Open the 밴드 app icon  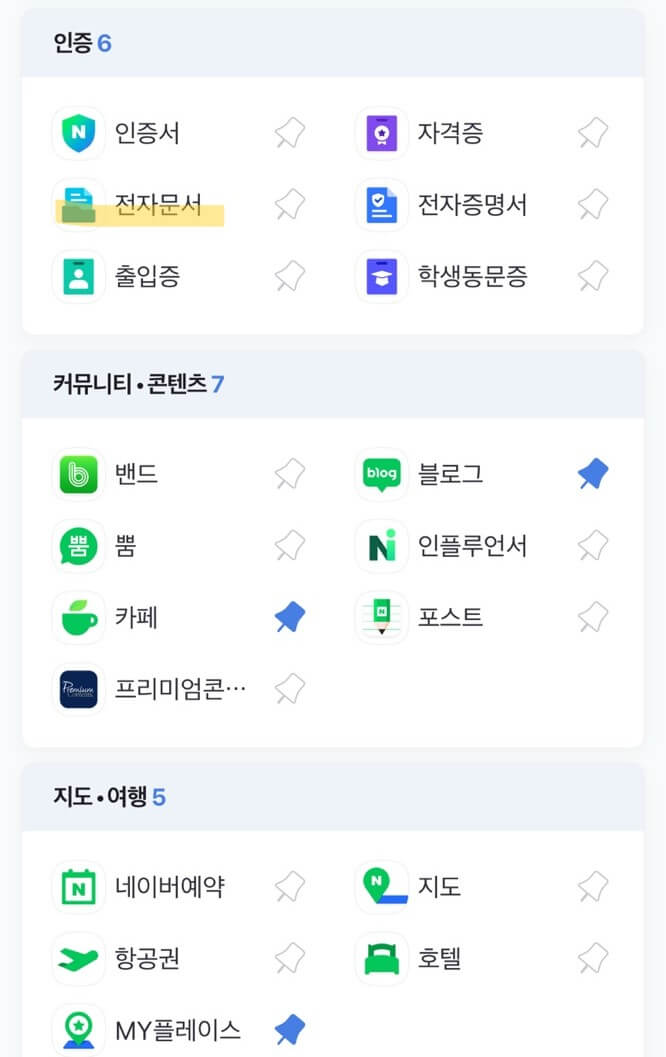coord(78,474)
